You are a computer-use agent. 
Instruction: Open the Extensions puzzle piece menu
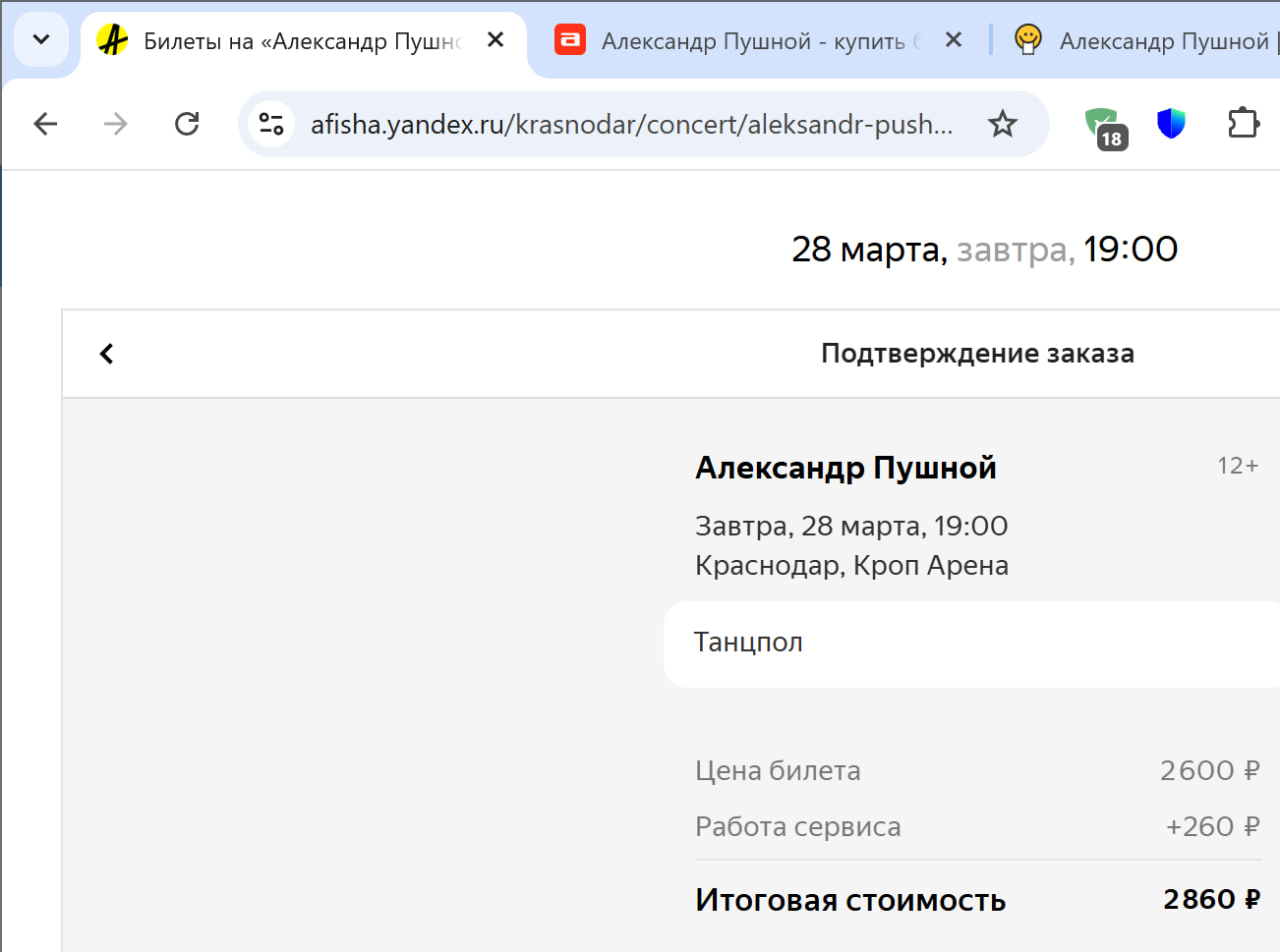(x=1242, y=124)
